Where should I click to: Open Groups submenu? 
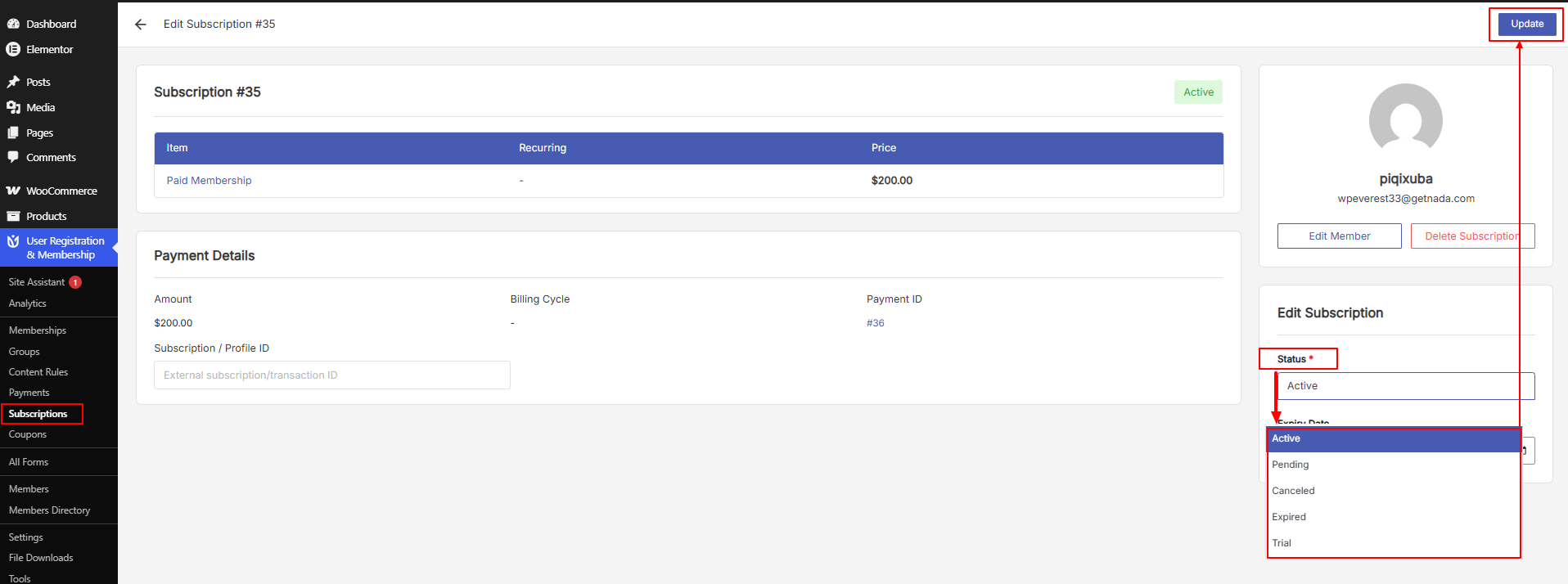pos(25,352)
